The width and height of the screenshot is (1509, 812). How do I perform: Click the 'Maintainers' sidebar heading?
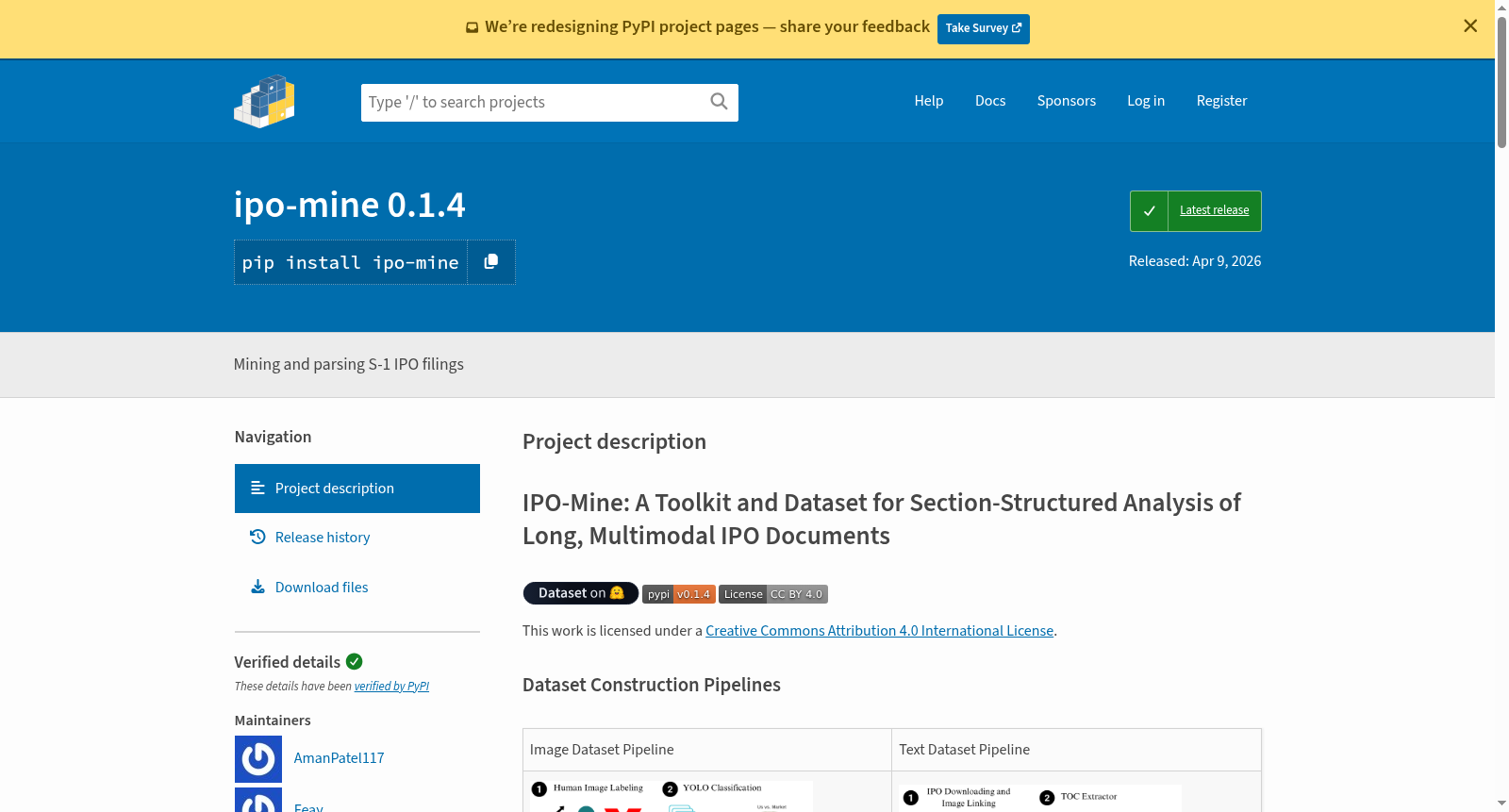click(x=273, y=721)
